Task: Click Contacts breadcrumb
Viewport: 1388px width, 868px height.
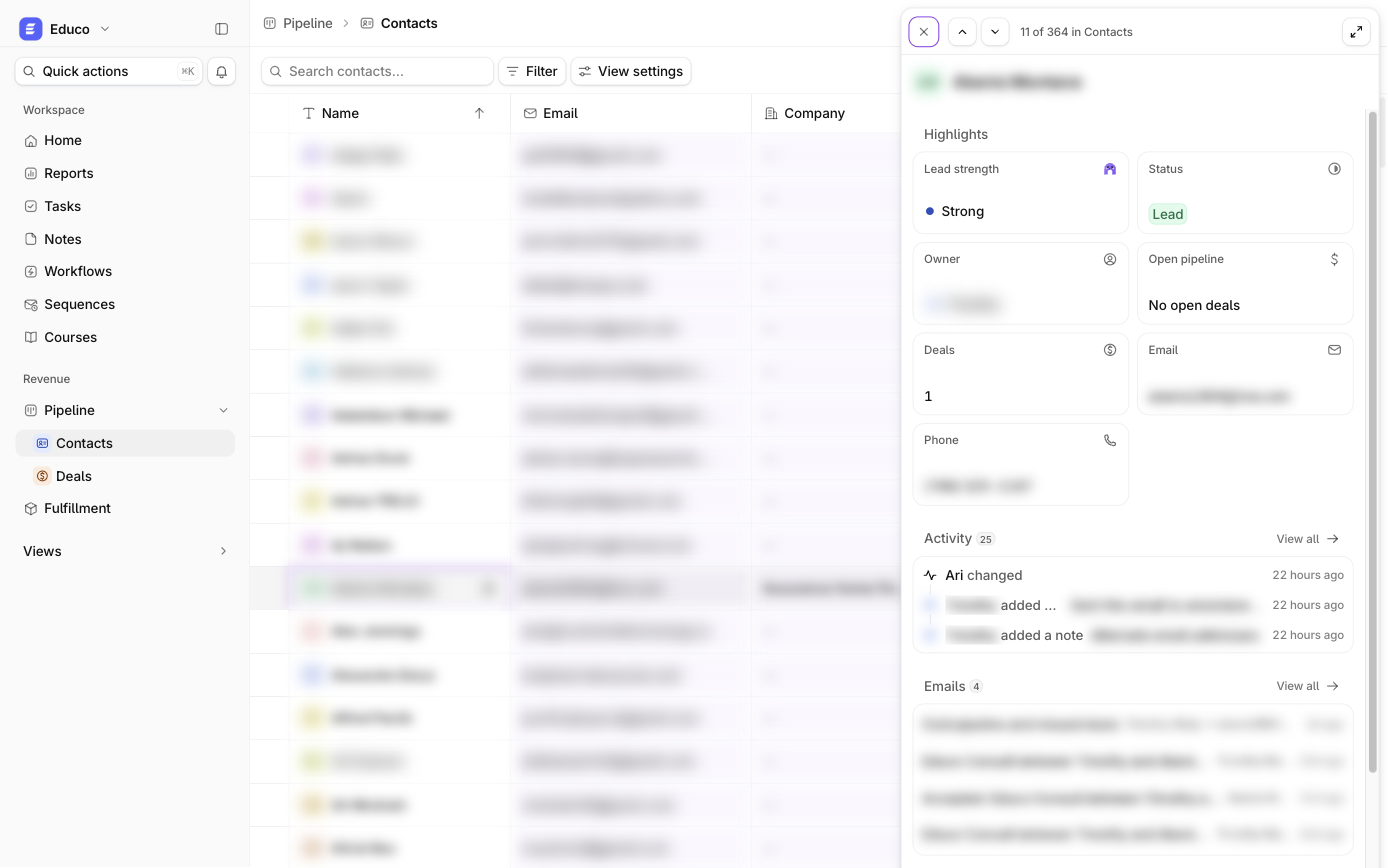Action: point(399,23)
